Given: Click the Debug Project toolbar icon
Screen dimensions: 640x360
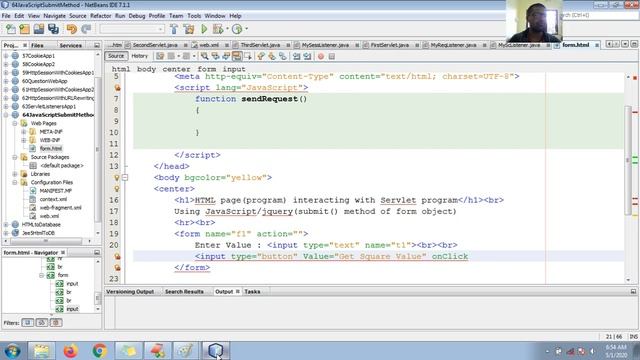Looking at the screenshot, I should (218, 29).
